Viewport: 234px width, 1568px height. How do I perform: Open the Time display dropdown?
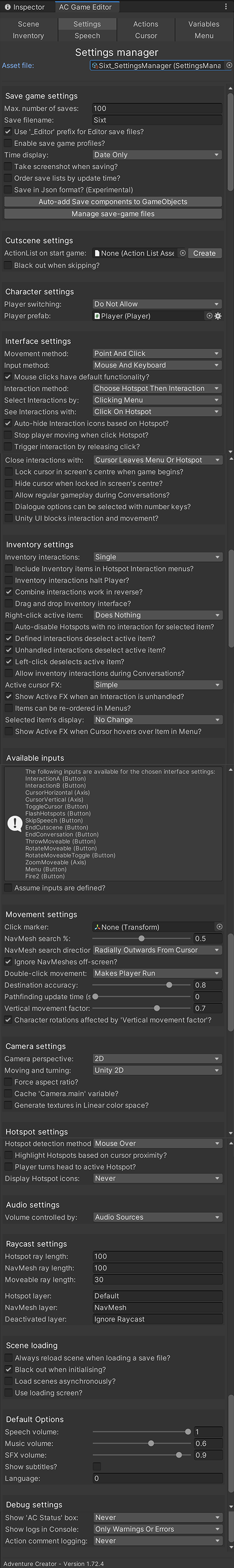(x=157, y=155)
